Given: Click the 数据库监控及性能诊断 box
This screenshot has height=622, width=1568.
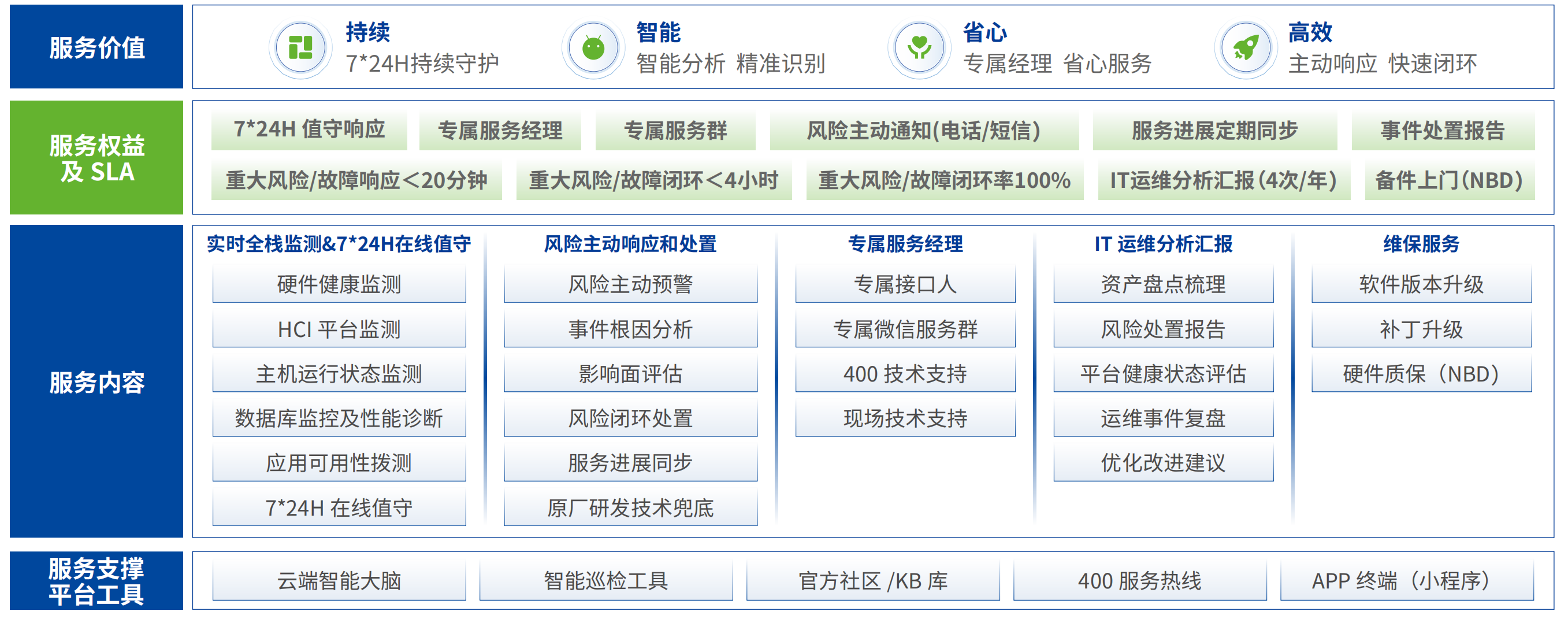Looking at the screenshot, I should (x=339, y=418).
